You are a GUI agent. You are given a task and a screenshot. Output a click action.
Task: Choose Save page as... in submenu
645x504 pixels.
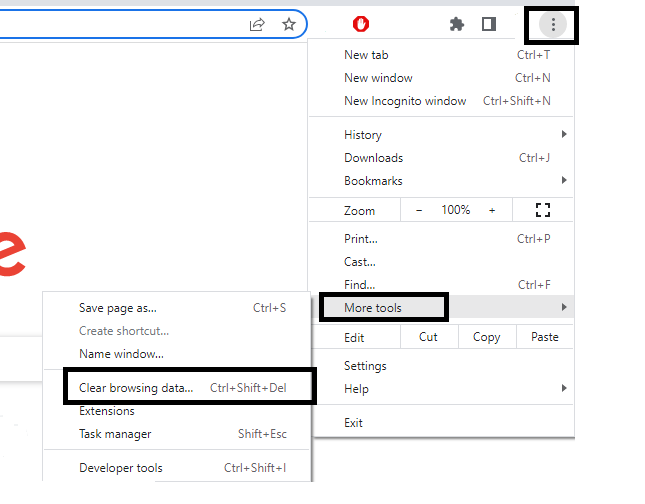(177, 308)
